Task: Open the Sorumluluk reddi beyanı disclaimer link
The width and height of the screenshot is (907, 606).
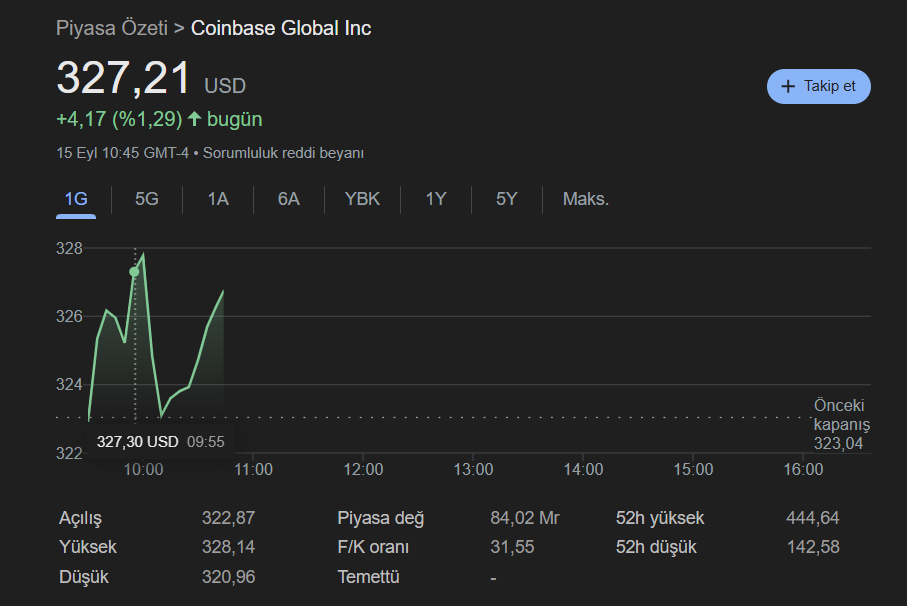Action: tap(284, 153)
